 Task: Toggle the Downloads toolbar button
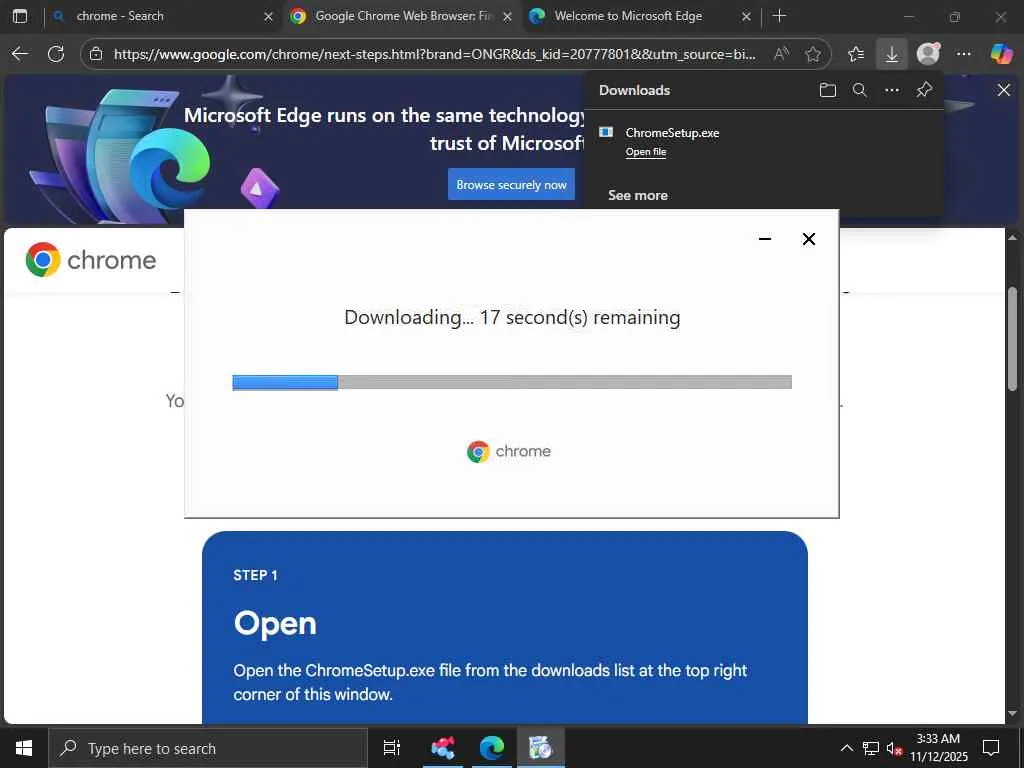[x=891, y=54]
